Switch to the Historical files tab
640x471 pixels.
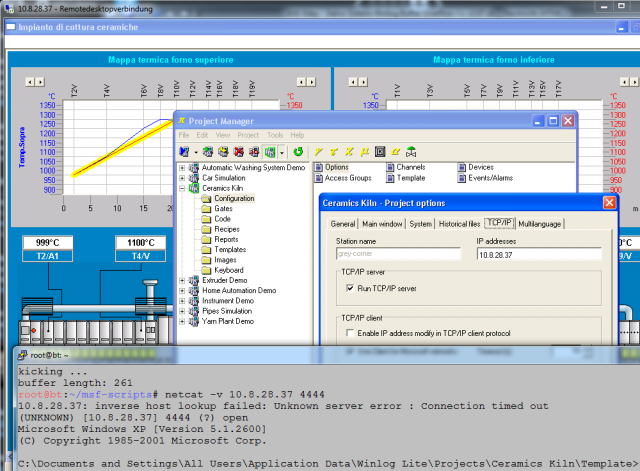point(459,224)
